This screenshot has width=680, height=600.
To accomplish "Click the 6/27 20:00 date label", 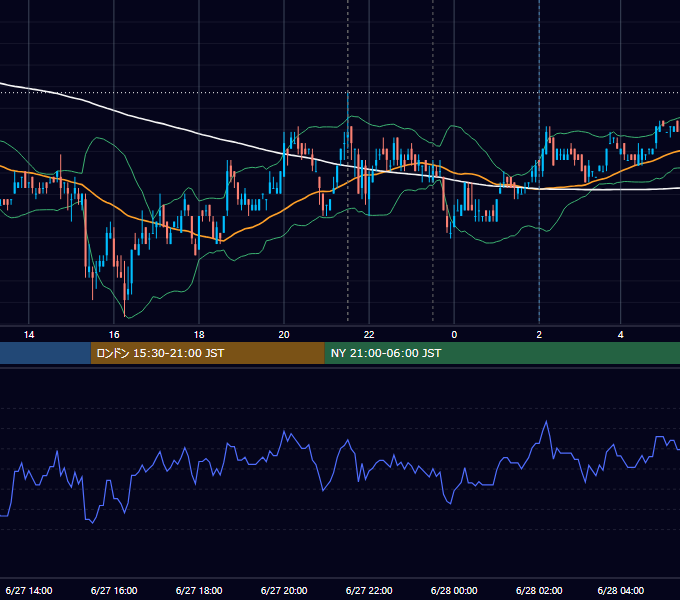I will click(x=284, y=590).
